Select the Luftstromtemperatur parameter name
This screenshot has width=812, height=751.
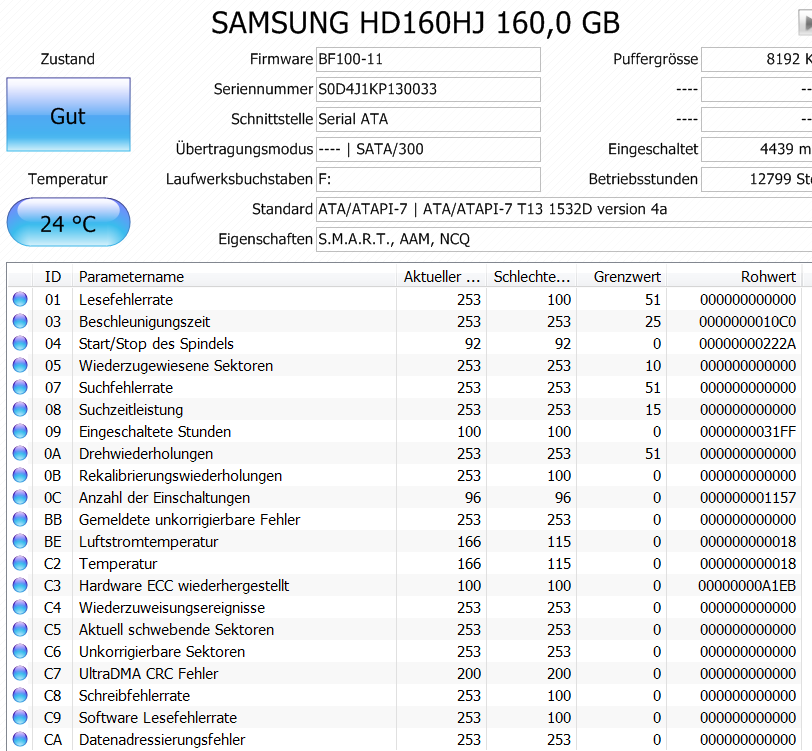pos(149,542)
